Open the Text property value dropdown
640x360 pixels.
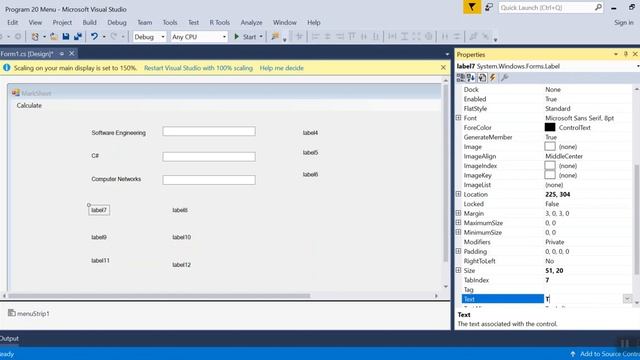tap(627, 299)
